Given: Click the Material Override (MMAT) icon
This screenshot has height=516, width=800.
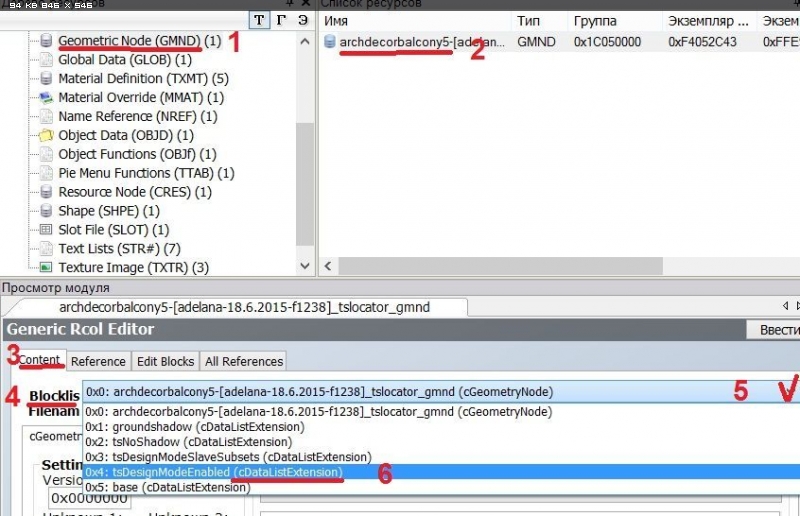Looking at the screenshot, I should (x=46, y=98).
